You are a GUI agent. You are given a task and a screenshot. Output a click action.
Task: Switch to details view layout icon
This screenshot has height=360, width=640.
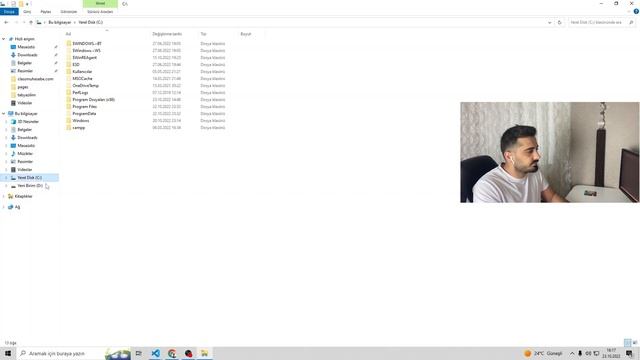(x=627, y=343)
